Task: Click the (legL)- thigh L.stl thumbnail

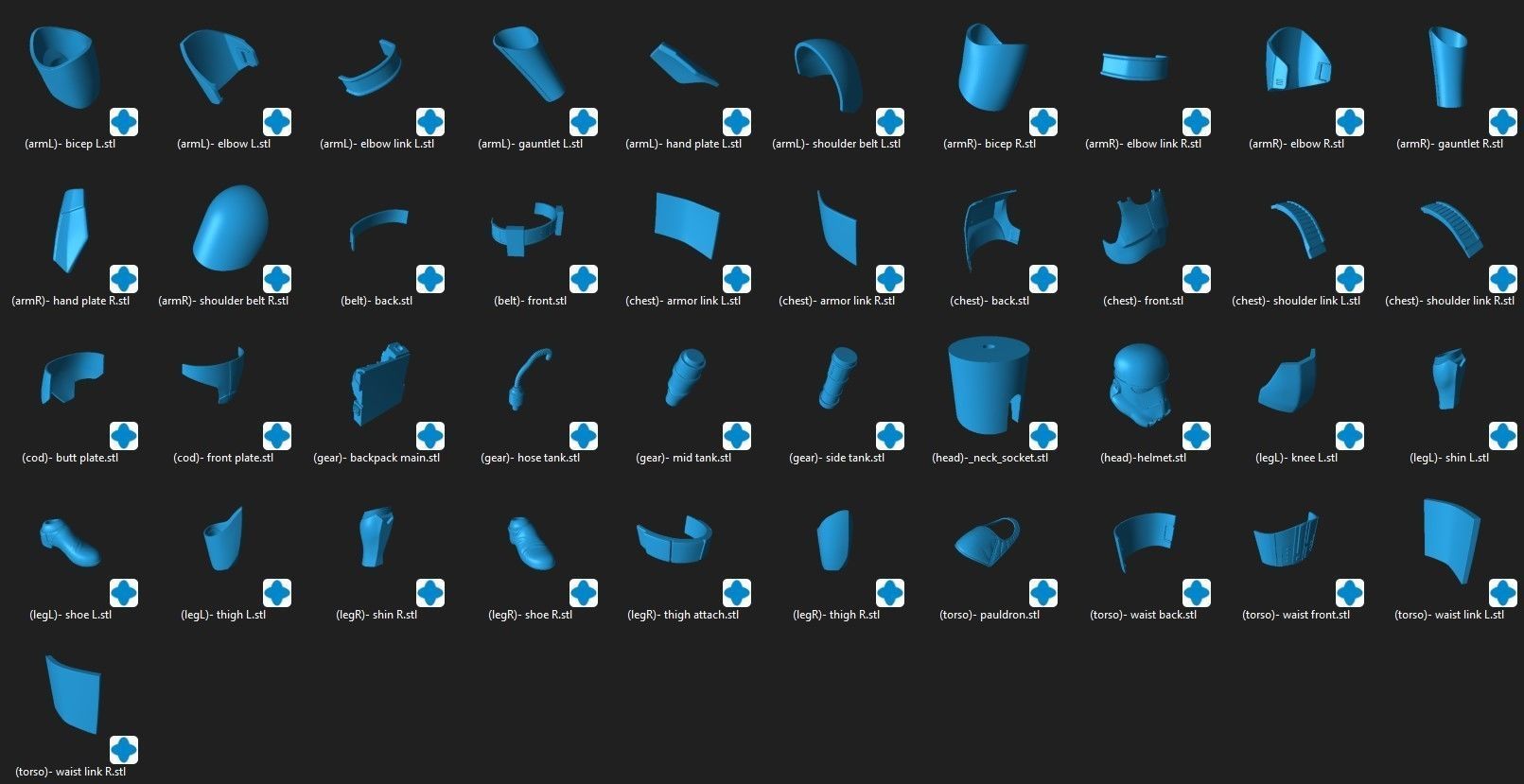Action: click(223, 539)
